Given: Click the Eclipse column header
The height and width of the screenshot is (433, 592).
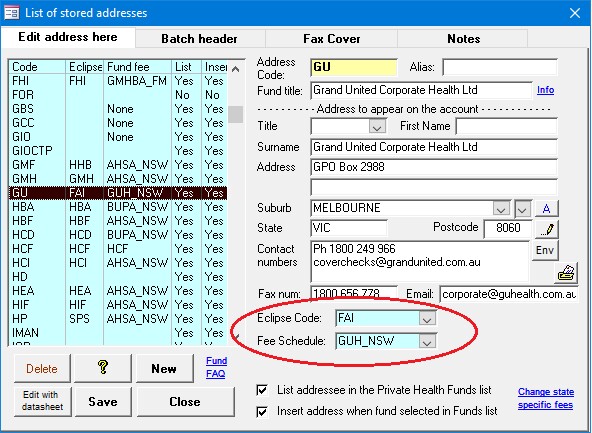Looking at the screenshot, I should tap(85, 67).
